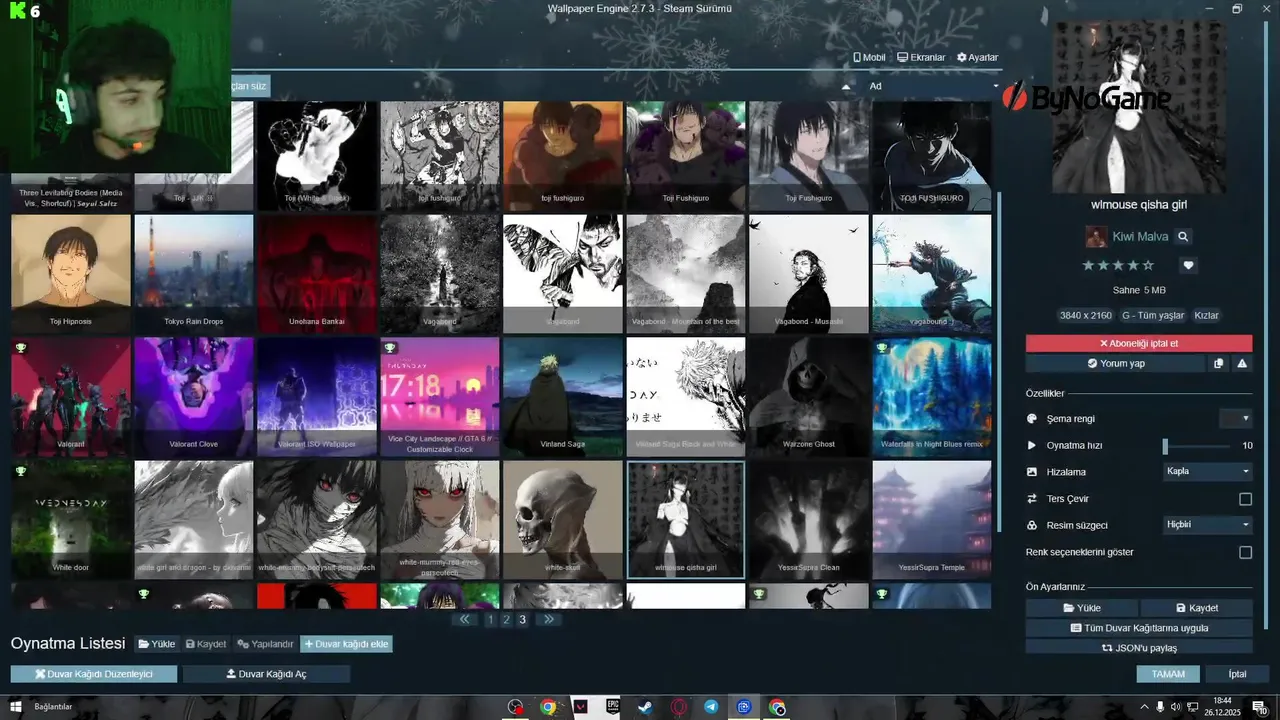Confirm with the TAMAM button
Viewport: 1280px width, 720px height.
pos(1168,674)
